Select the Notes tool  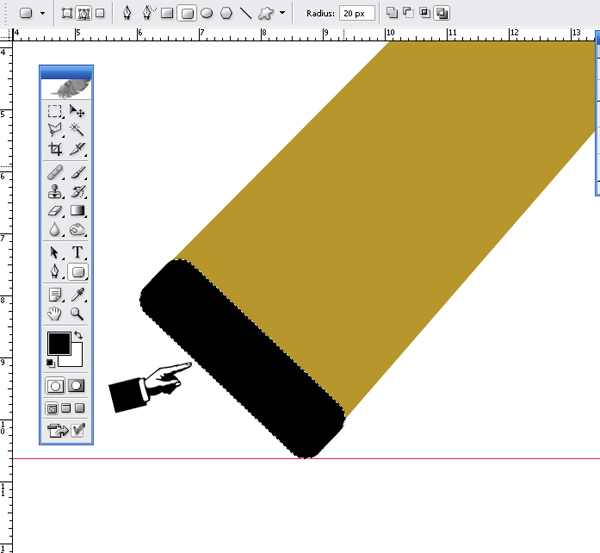click(55, 295)
